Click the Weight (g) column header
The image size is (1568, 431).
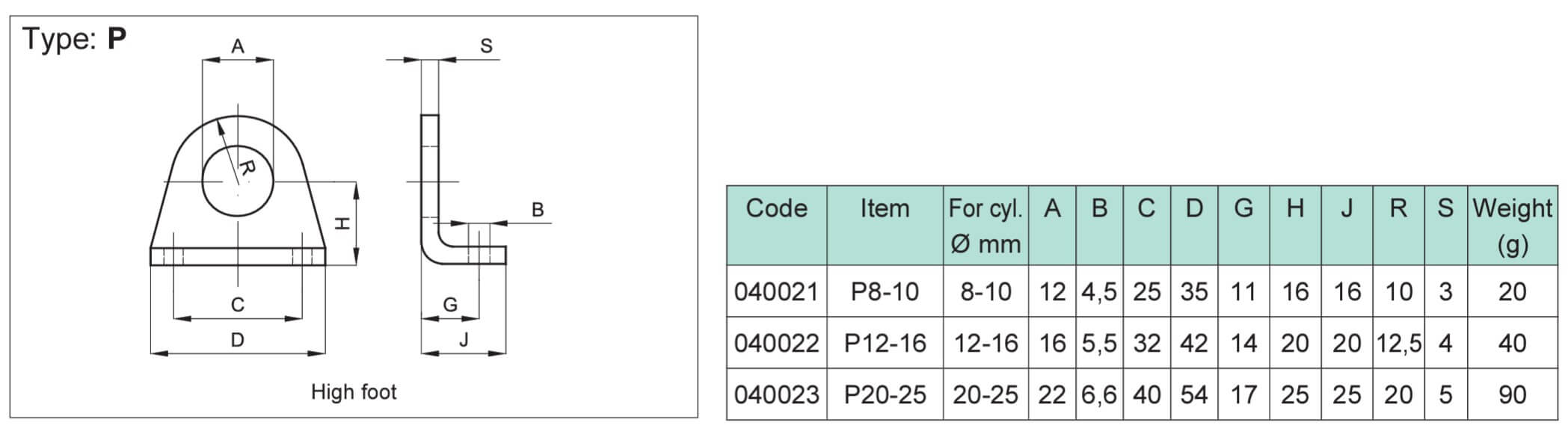(x=1512, y=226)
